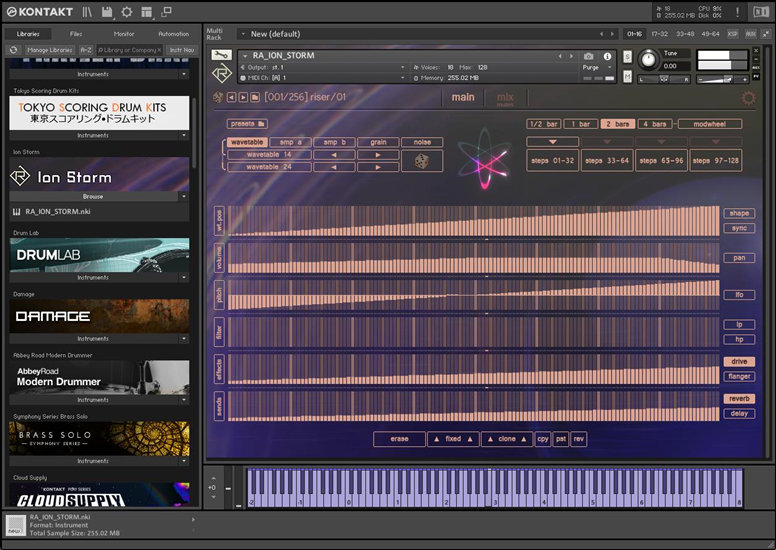Toggle the drive effect button

[738, 362]
